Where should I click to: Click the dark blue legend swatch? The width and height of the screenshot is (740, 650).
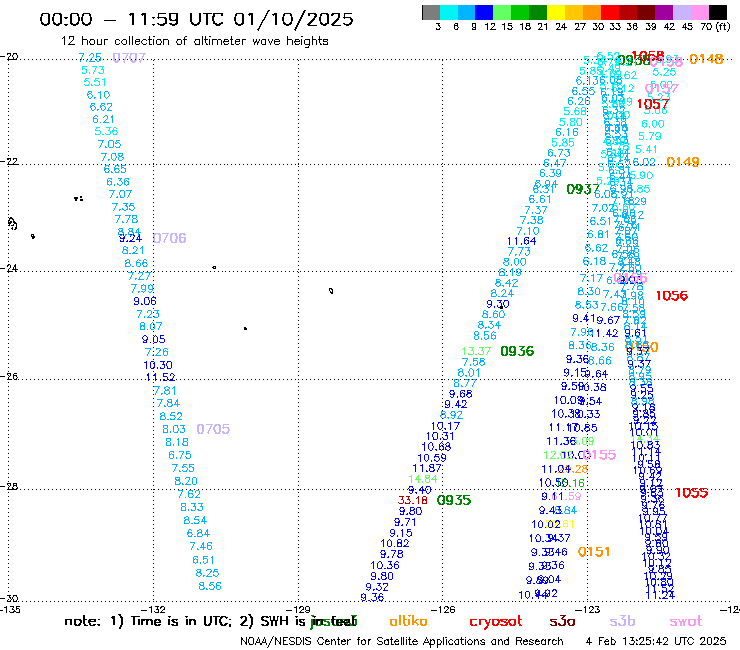pos(485,12)
